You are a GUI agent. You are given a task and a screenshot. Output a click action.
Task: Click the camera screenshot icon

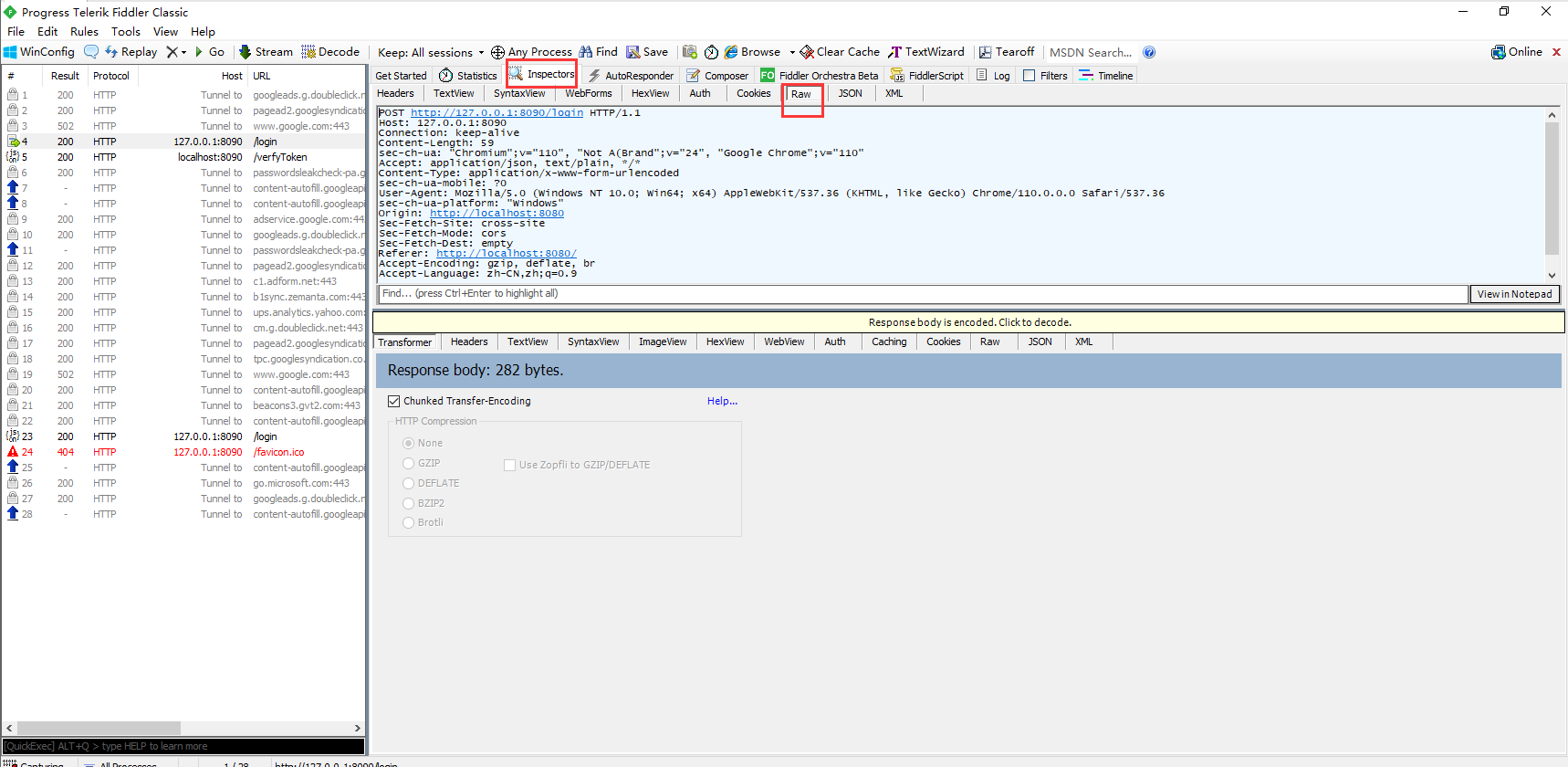(x=689, y=52)
